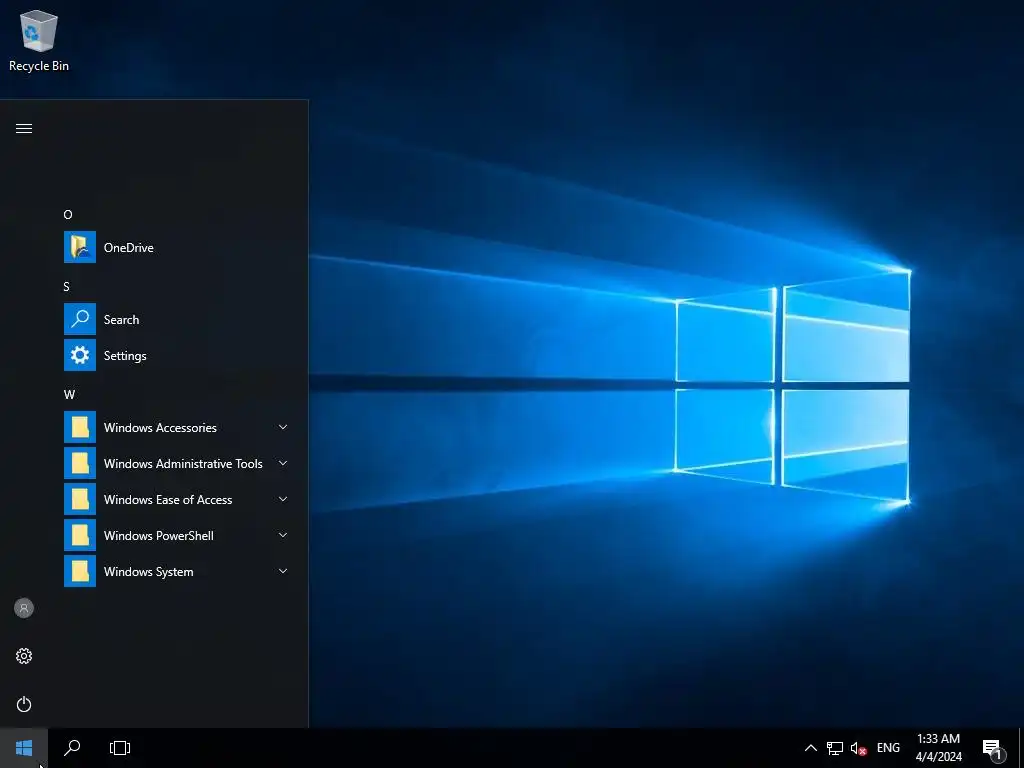Click the Windows Ease of Access label
This screenshot has width=1024, height=768.
[168, 500]
